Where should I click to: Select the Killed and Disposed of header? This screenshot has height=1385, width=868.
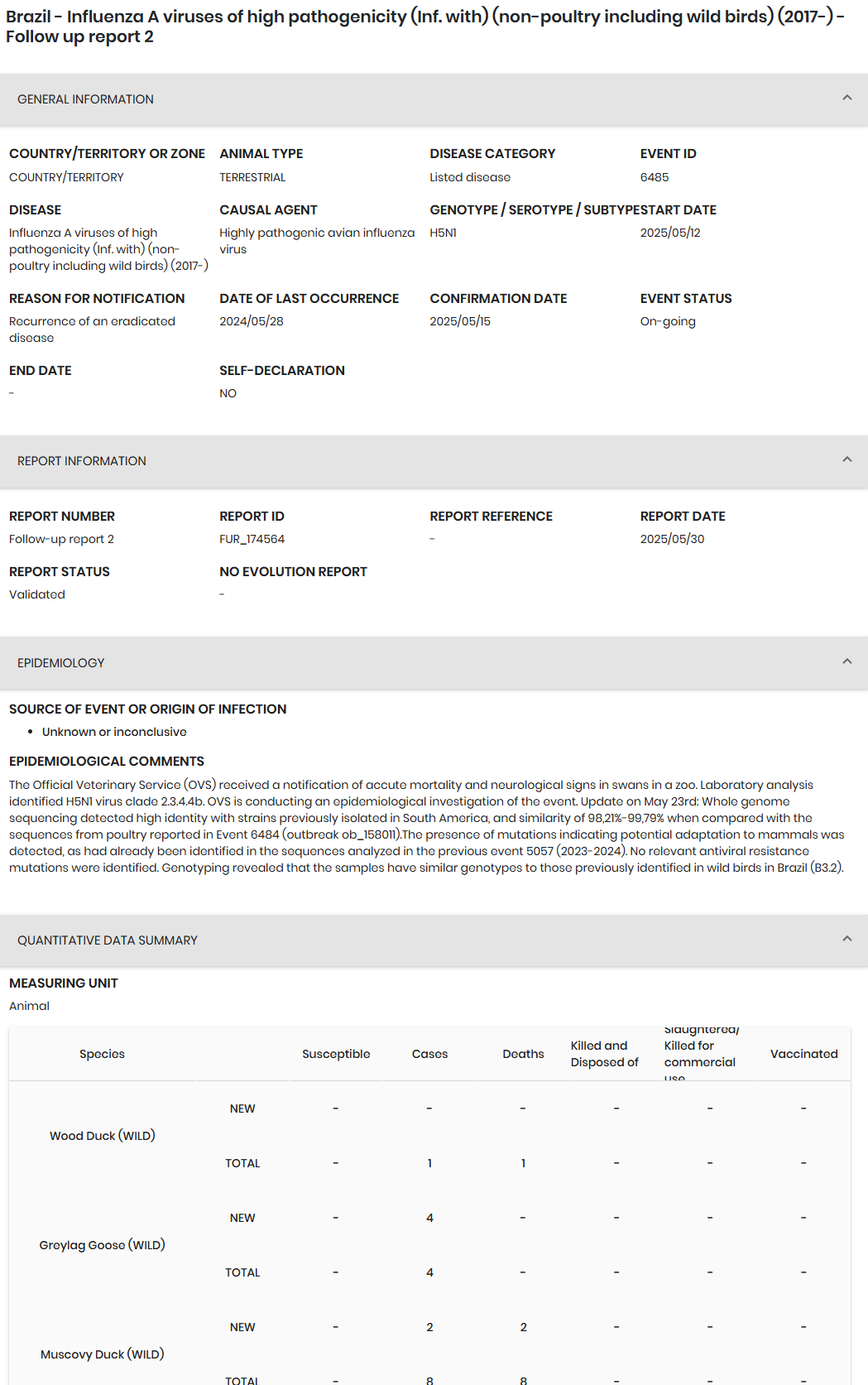coord(605,1054)
